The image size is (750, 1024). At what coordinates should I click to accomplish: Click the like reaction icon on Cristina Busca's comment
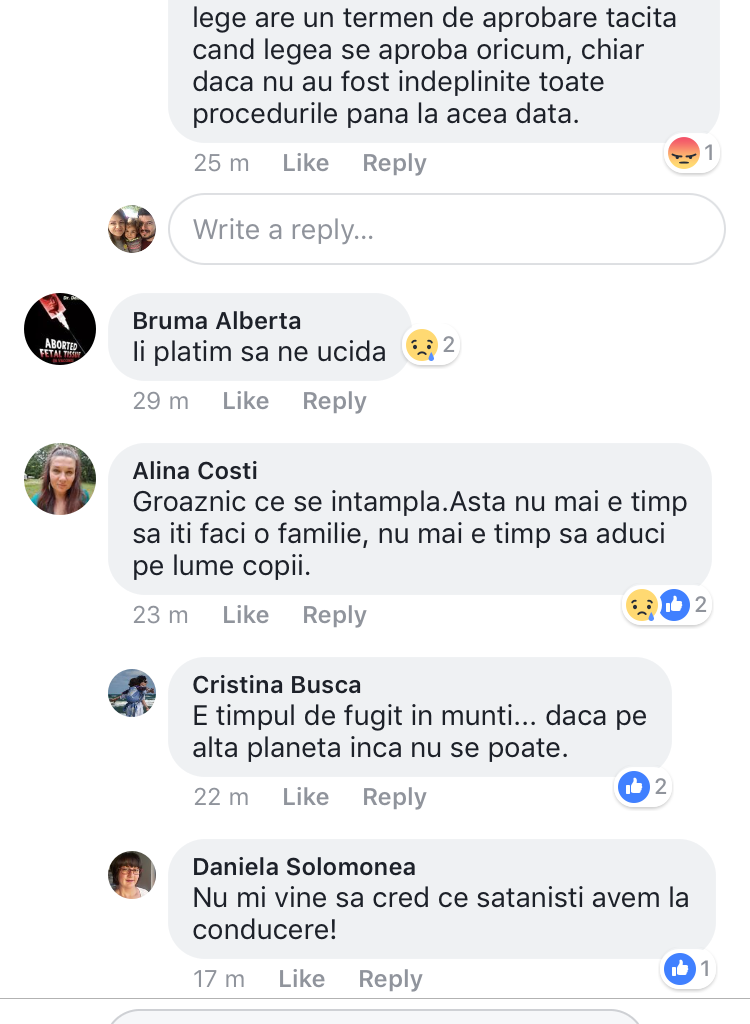tap(633, 787)
